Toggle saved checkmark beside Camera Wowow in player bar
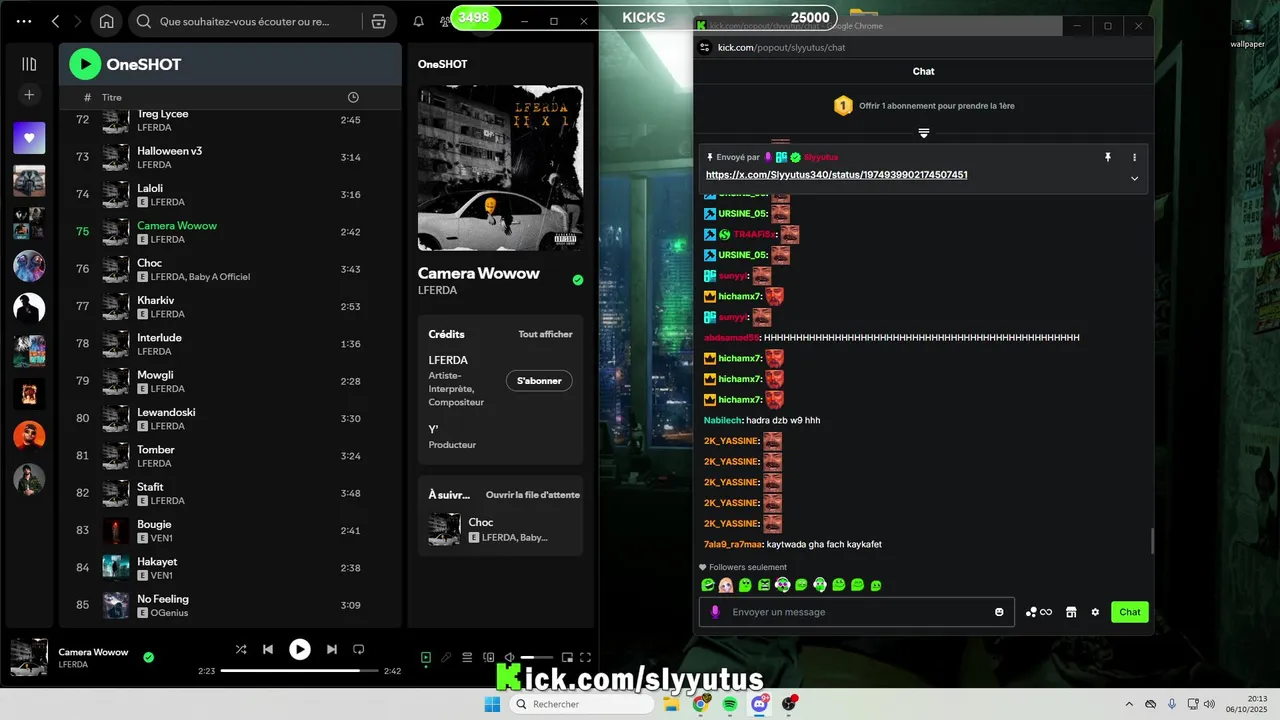Image resolution: width=1280 pixels, height=720 pixels. (x=148, y=657)
